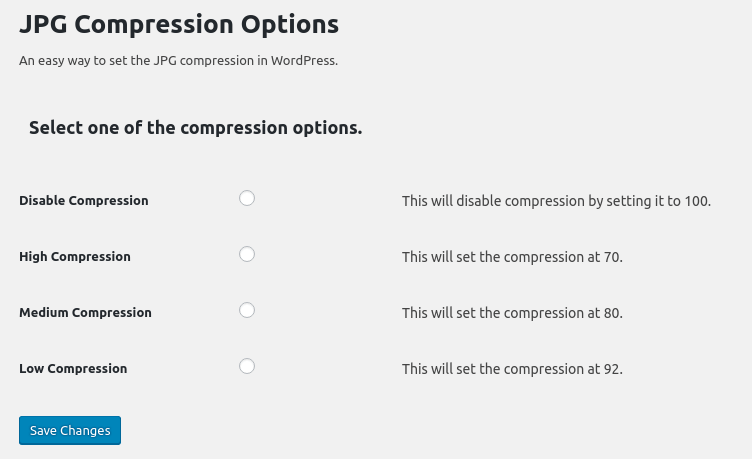The image size is (752, 459).
Task: Click the 'This will disable compression' description
Action: (x=556, y=201)
